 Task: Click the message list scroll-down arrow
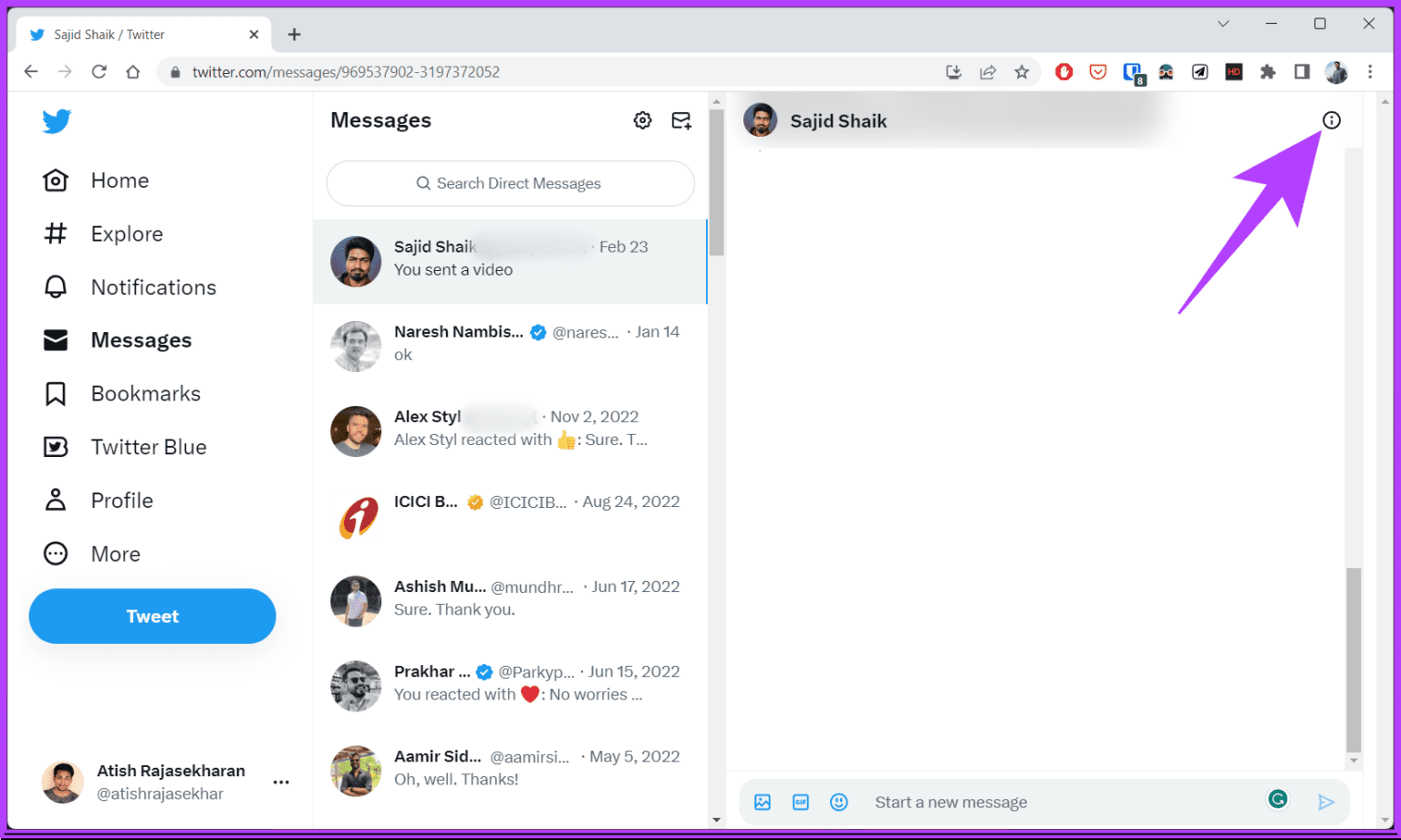pos(717,820)
